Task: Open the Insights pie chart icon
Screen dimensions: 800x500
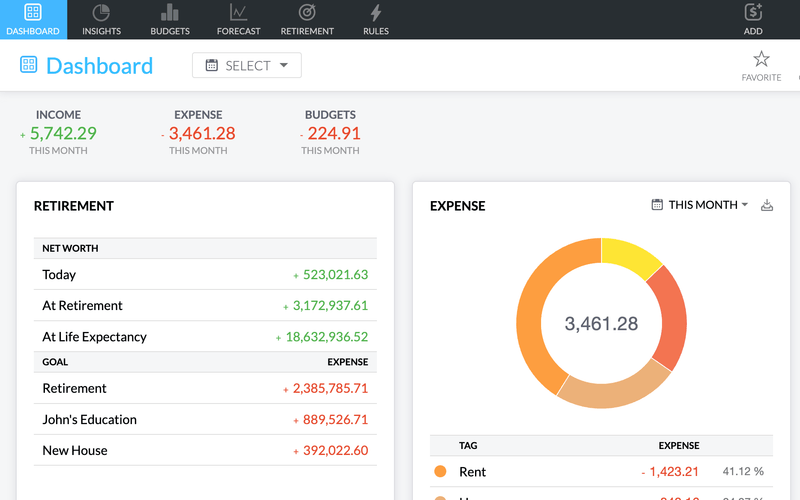Action: [101, 13]
